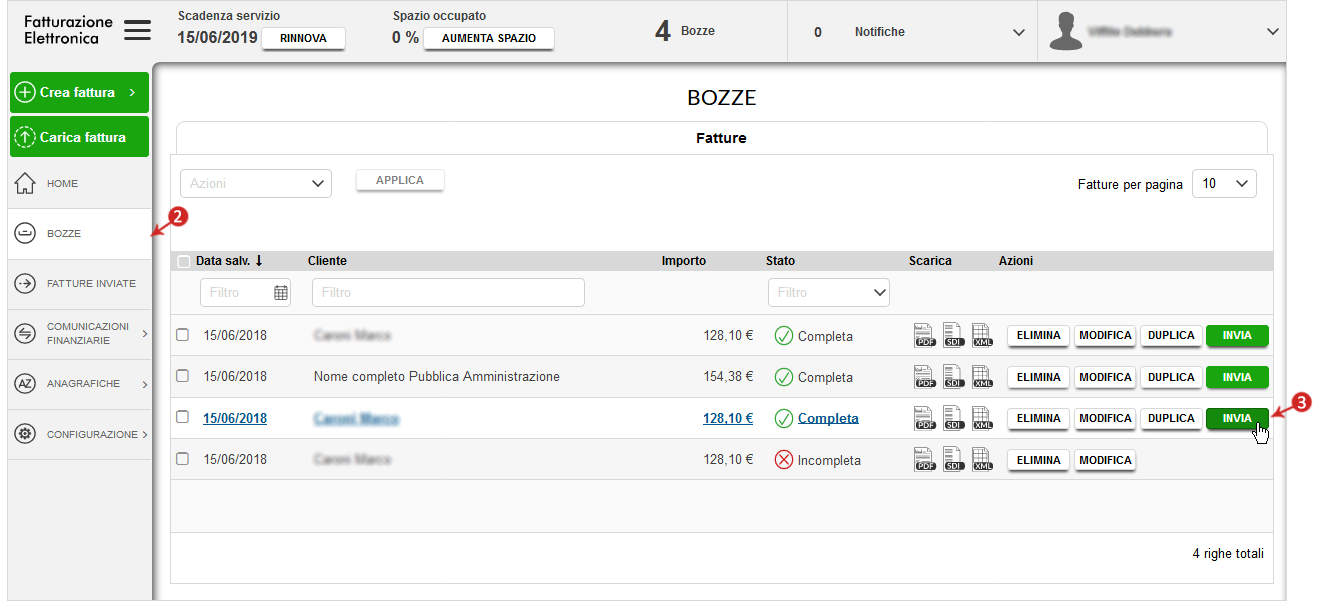Check the highlighted invoice row checkbox
1320x601 pixels.
[182, 417]
